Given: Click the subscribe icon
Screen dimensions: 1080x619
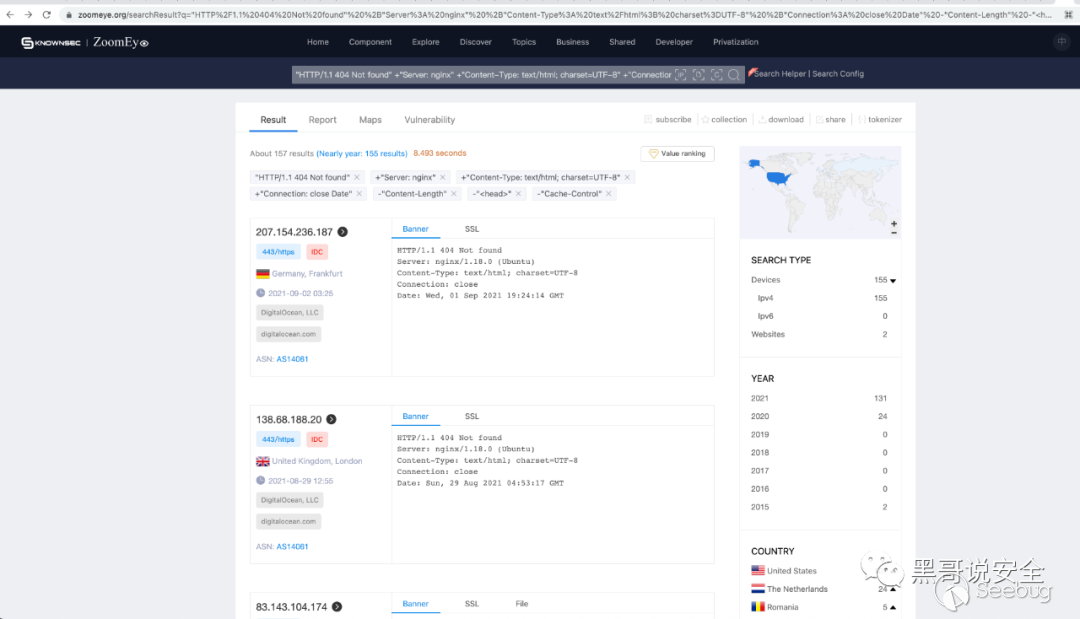Looking at the screenshot, I should pos(648,120).
